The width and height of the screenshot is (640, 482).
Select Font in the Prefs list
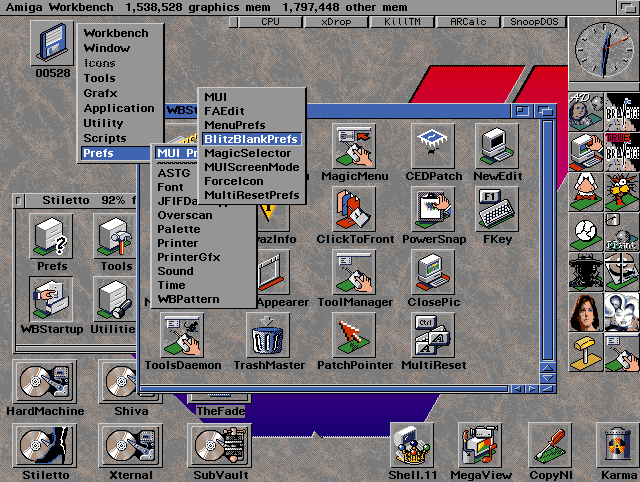171,187
